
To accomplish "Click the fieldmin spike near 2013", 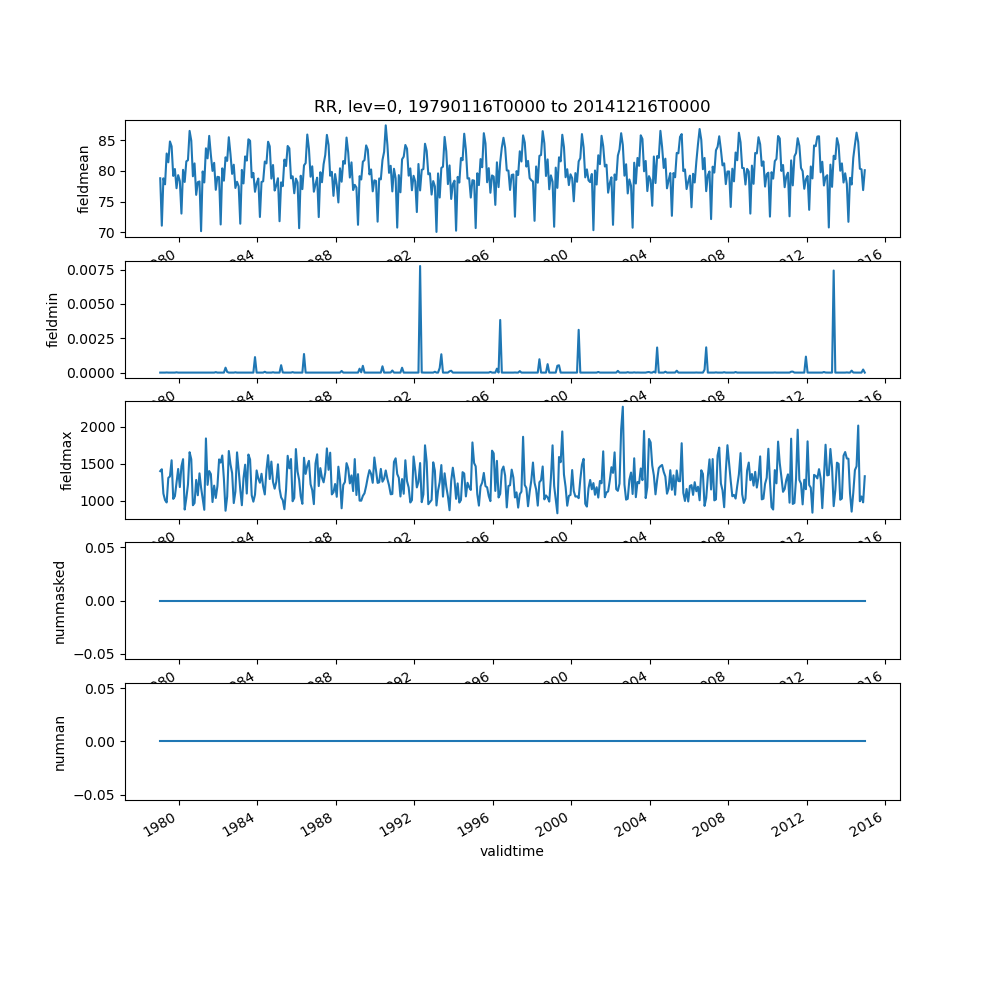I will (833, 272).
